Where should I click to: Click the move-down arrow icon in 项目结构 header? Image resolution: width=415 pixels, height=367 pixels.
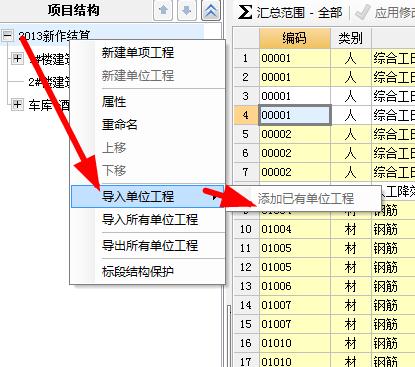tap(187, 10)
